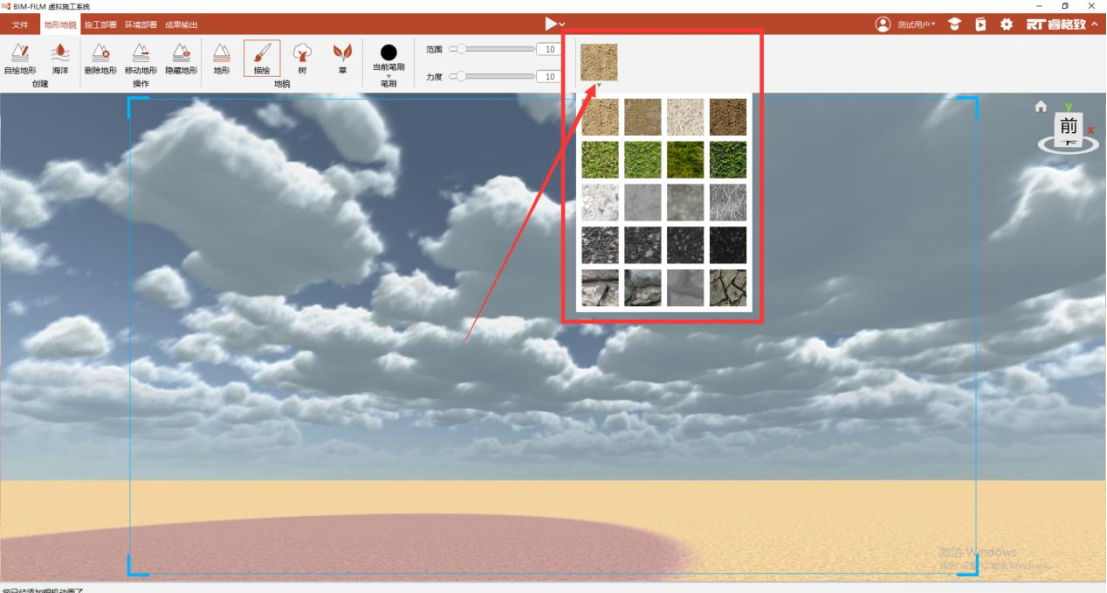The image size is (1107, 593).
Task: Open the graduation cap tutorial icon
Action: 954,24
